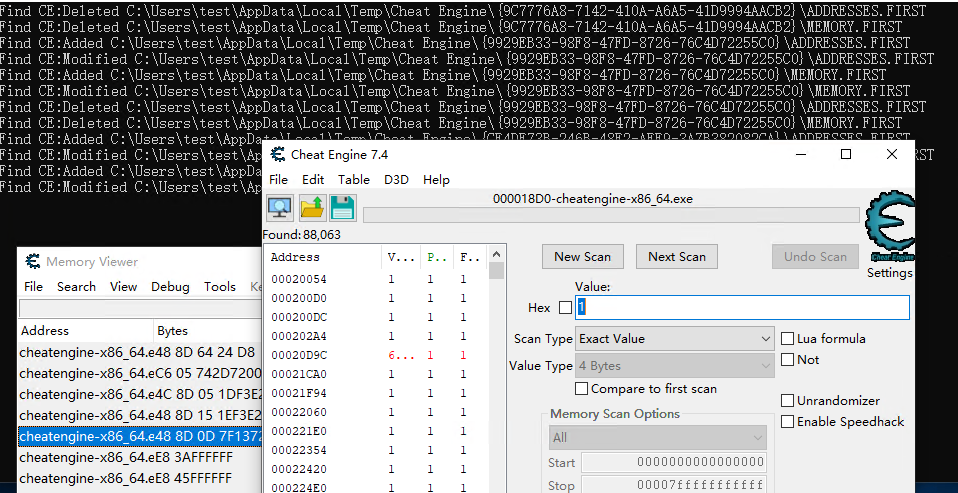Select address 00021CA0 row
This screenshot has width=958, height=493.
click(x=376, y=374)
